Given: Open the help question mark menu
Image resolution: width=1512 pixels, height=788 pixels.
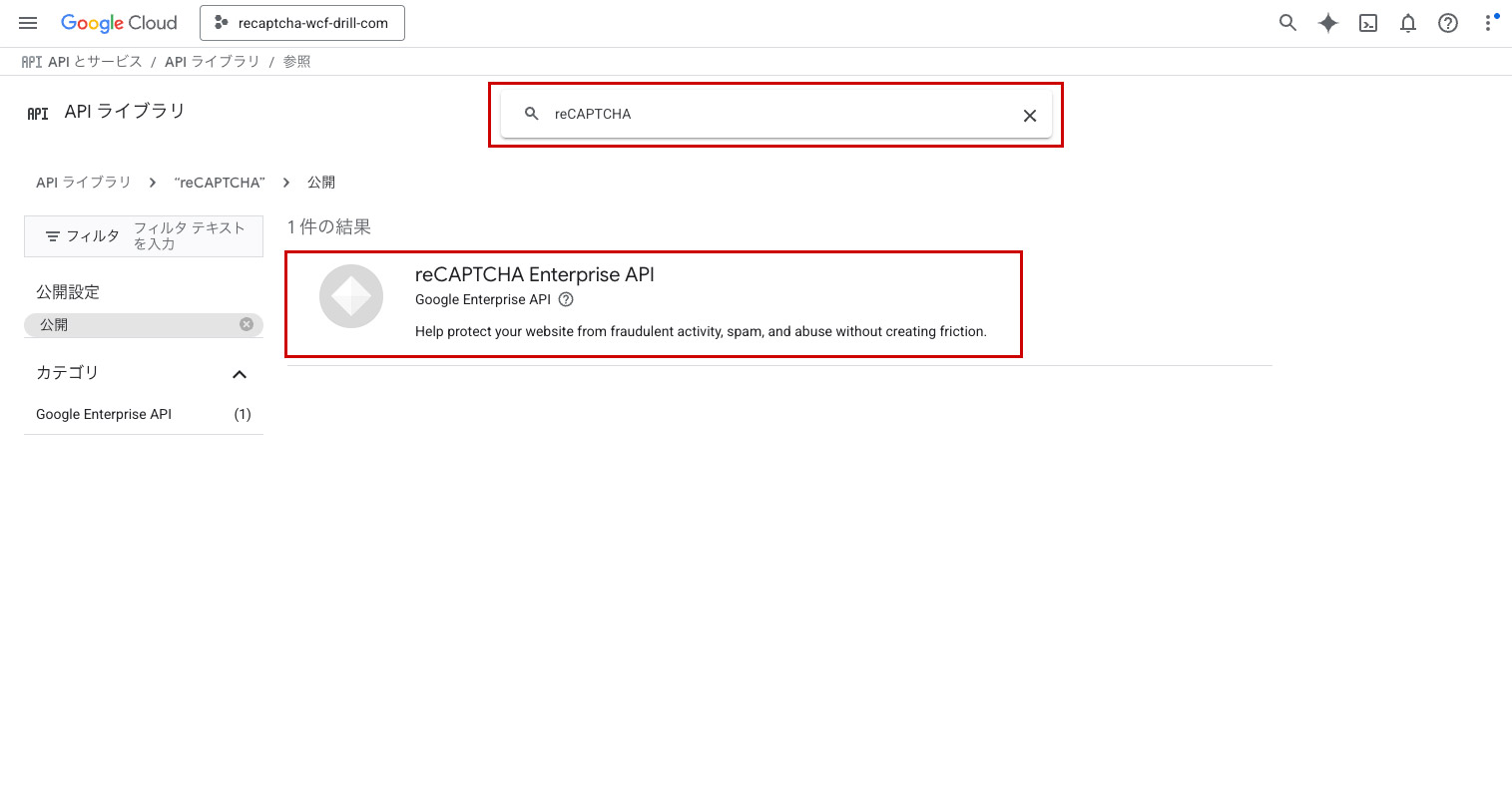Looking at the screenshot, I should 1448,23.
